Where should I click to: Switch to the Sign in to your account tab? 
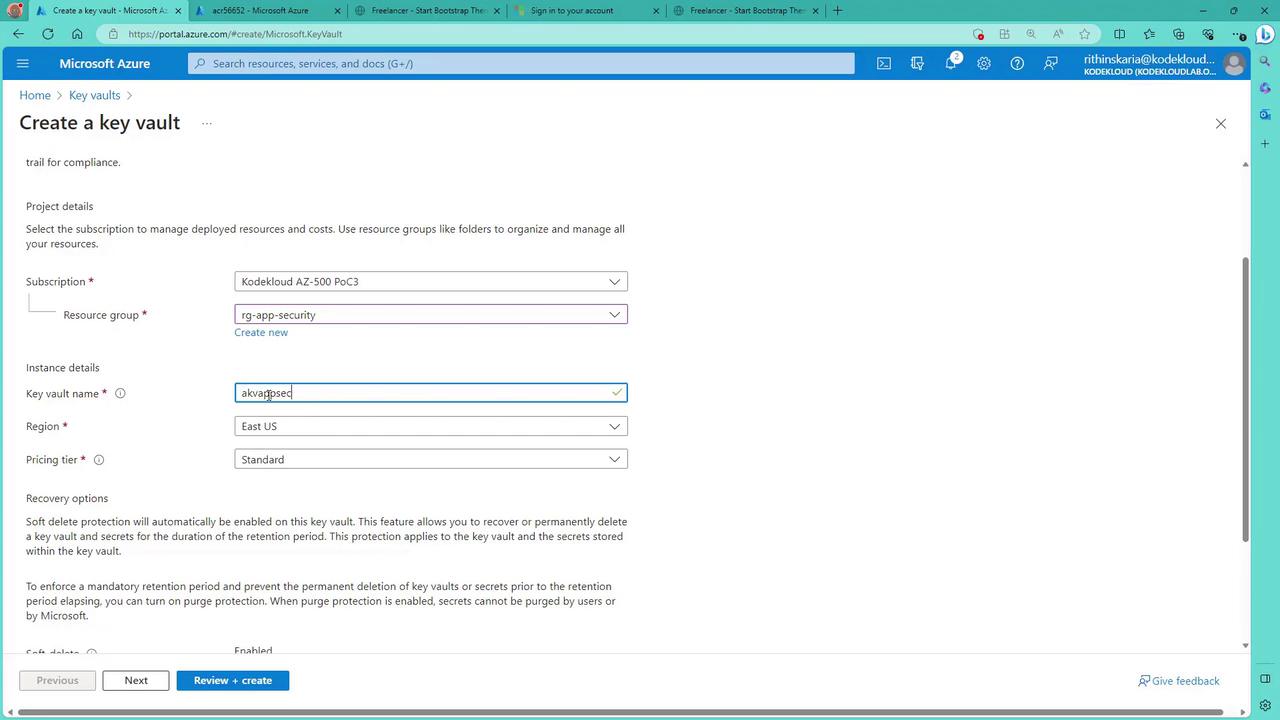pos(588,11)
